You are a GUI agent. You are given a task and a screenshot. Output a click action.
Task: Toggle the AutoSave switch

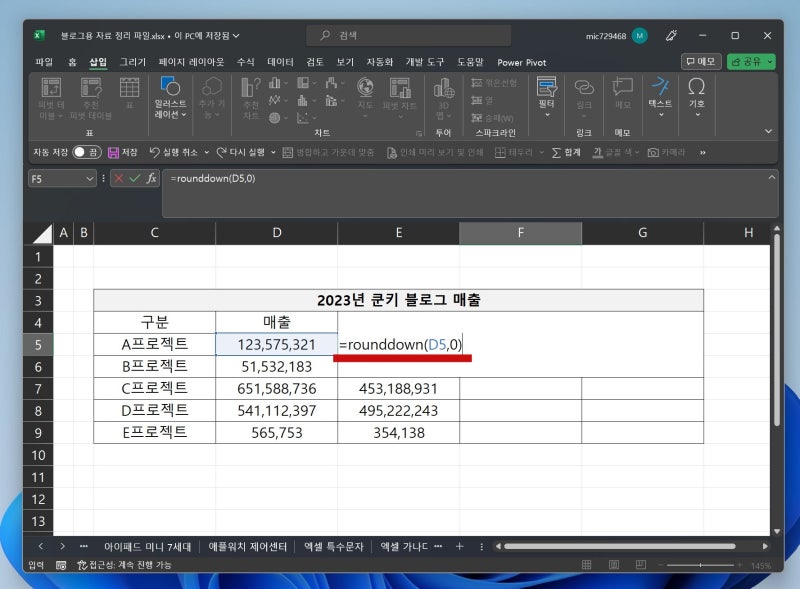[87, 152]
